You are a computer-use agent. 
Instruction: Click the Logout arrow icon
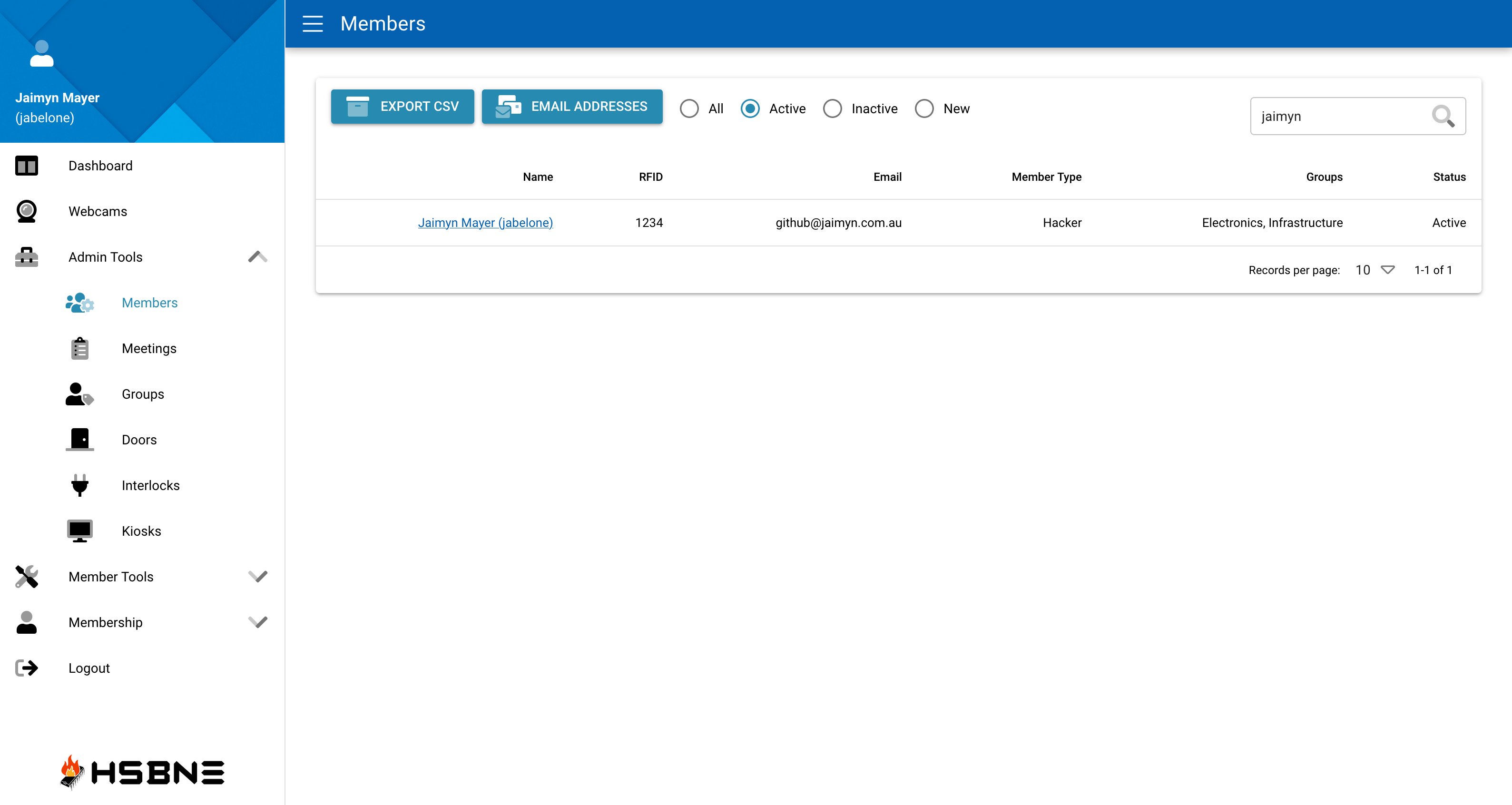pos(27,668)
